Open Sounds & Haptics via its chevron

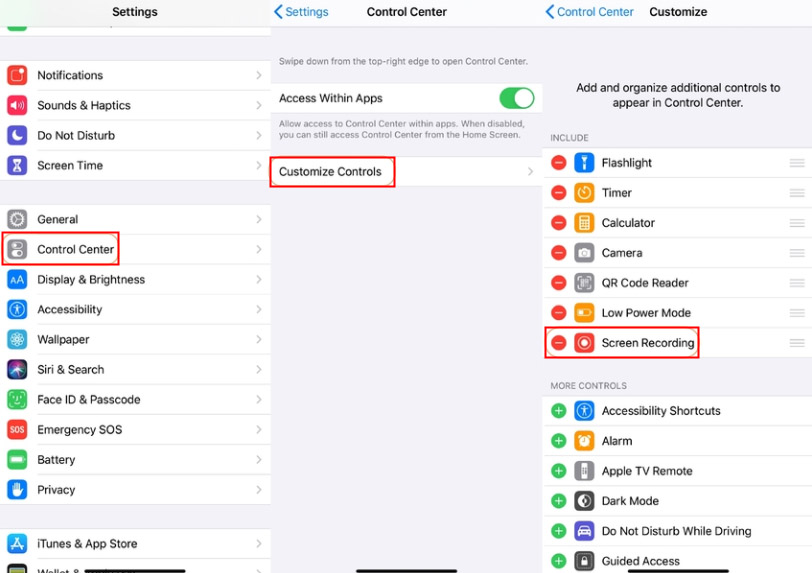259,105
